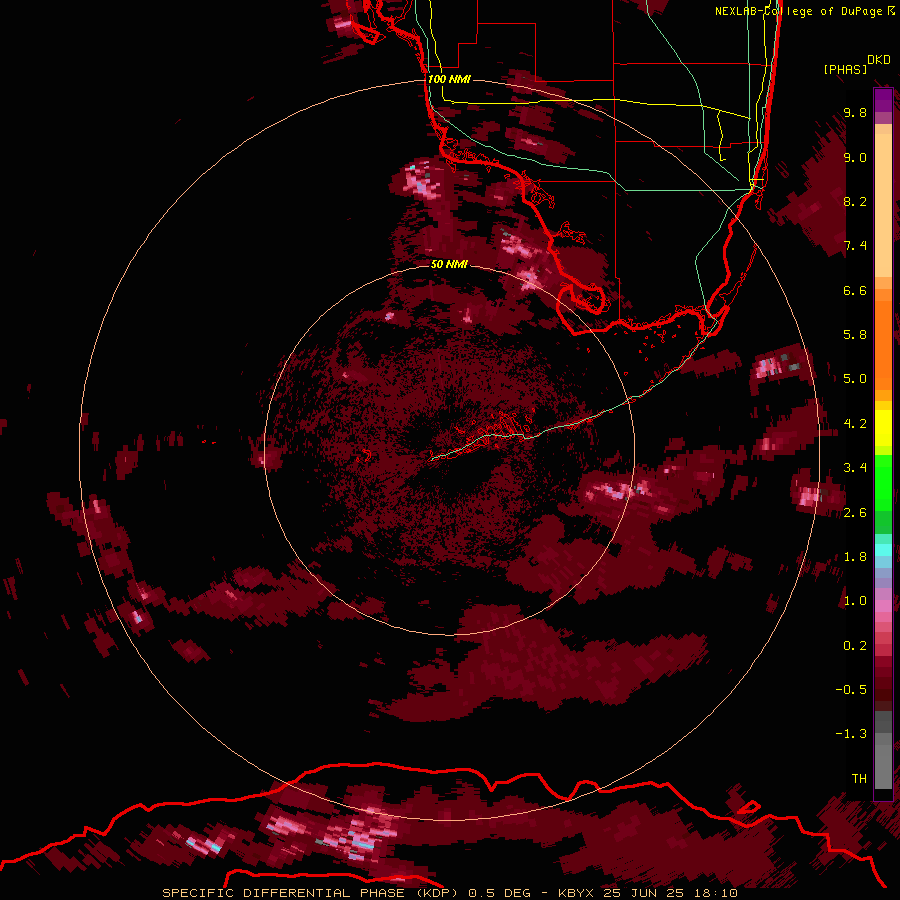Click the 3.4 value on the color scale

point(855,468)
